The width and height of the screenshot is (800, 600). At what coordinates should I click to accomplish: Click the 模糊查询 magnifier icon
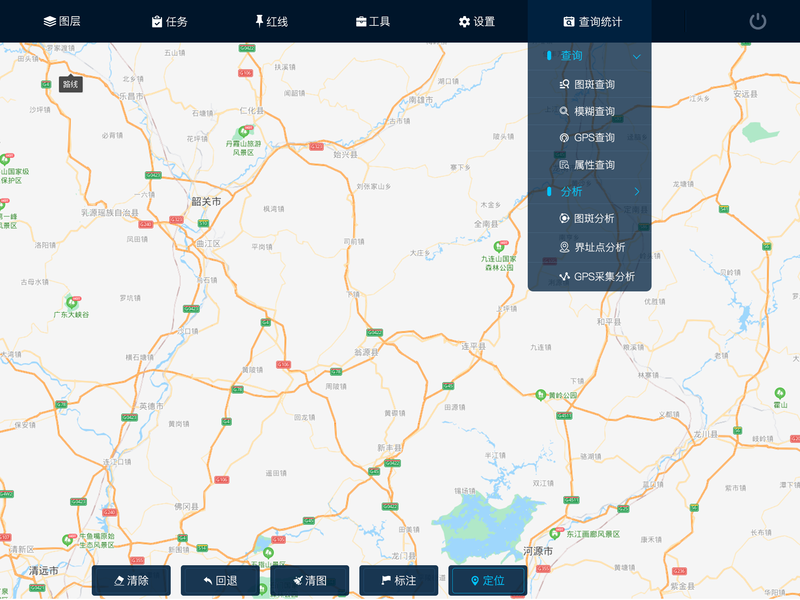[564, 111]
